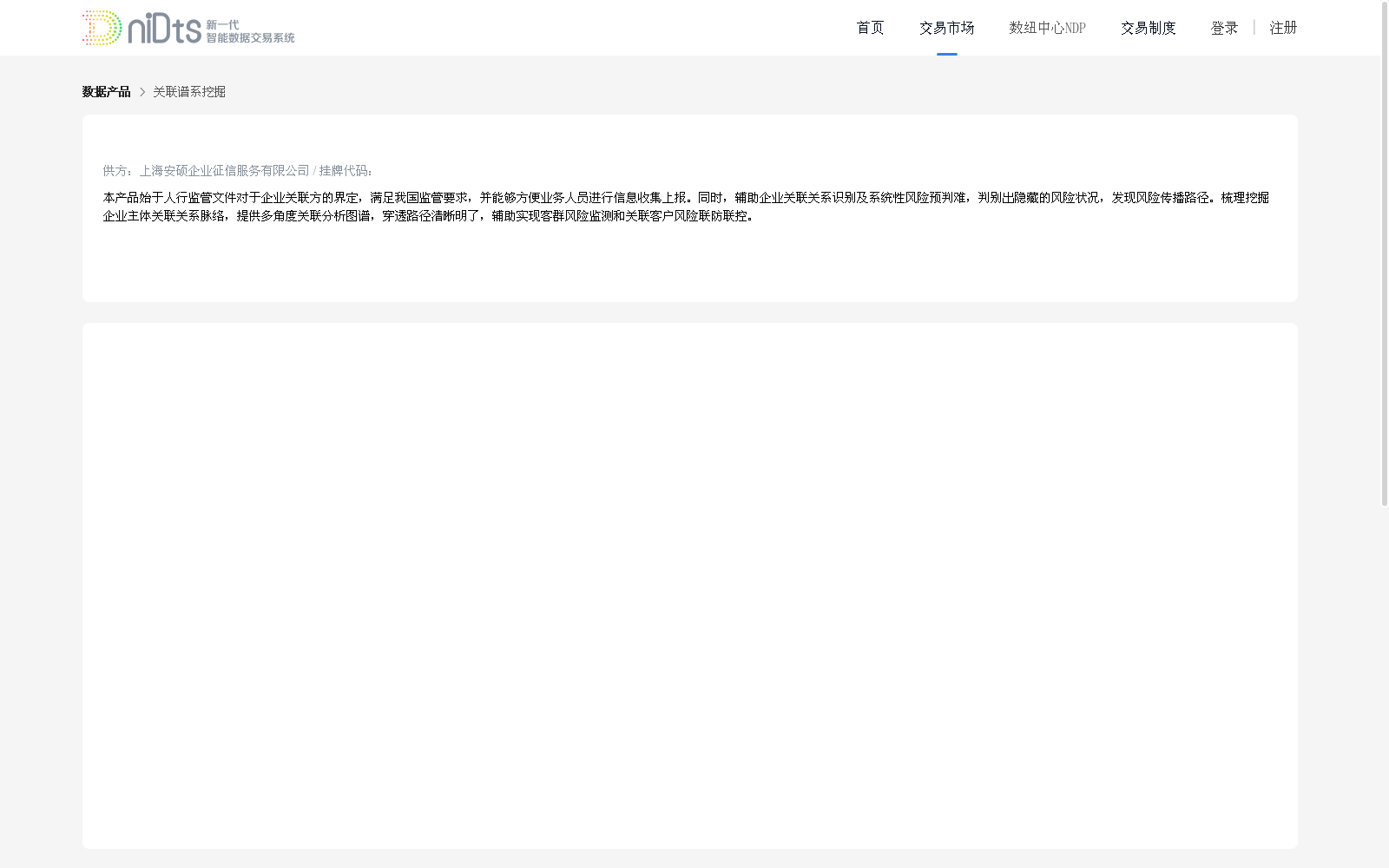This screenshot has width=1389, height=868.
Task: Click the 注册 link
Action: tap(1283, 28)
